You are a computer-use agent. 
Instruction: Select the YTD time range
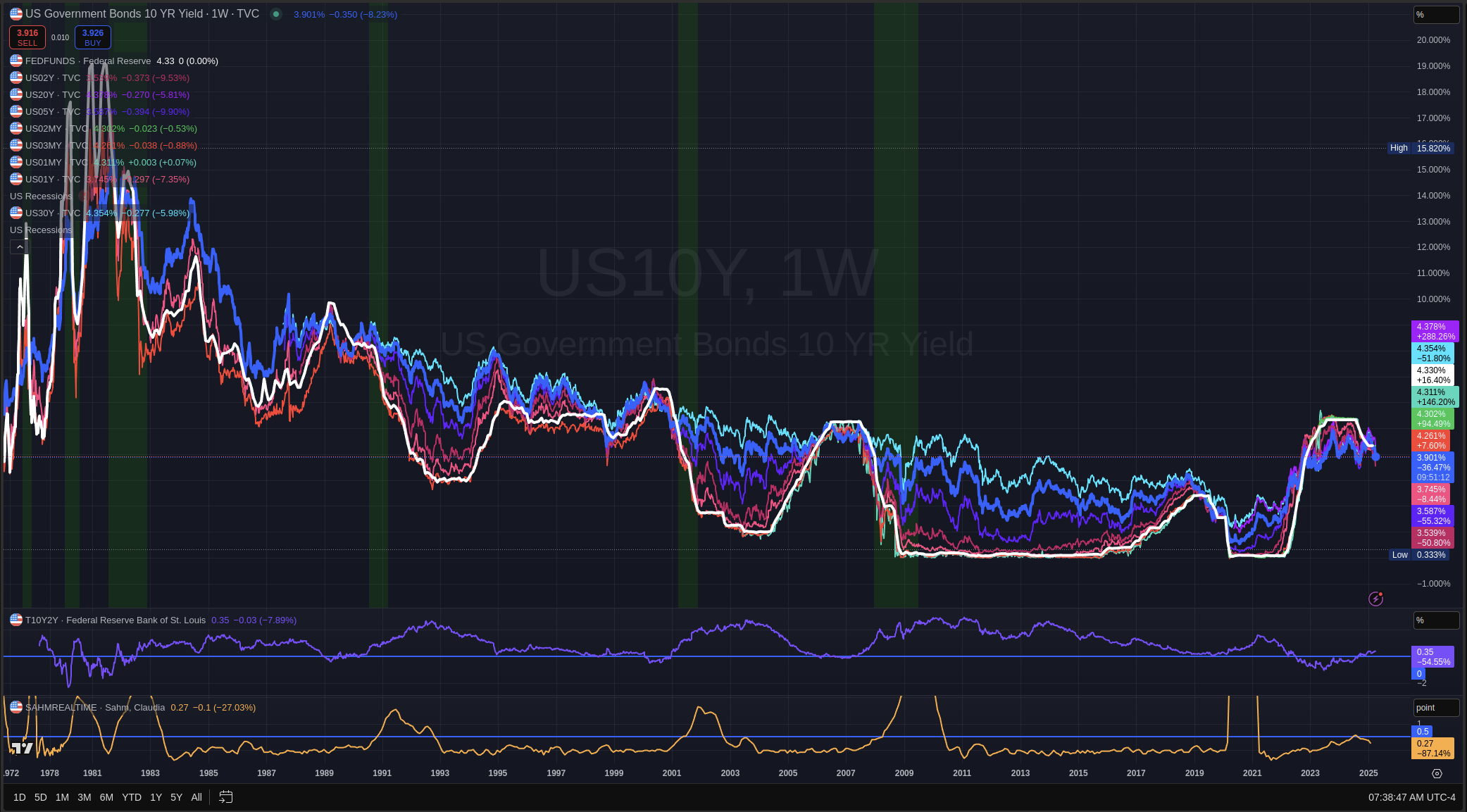(132, 797)
